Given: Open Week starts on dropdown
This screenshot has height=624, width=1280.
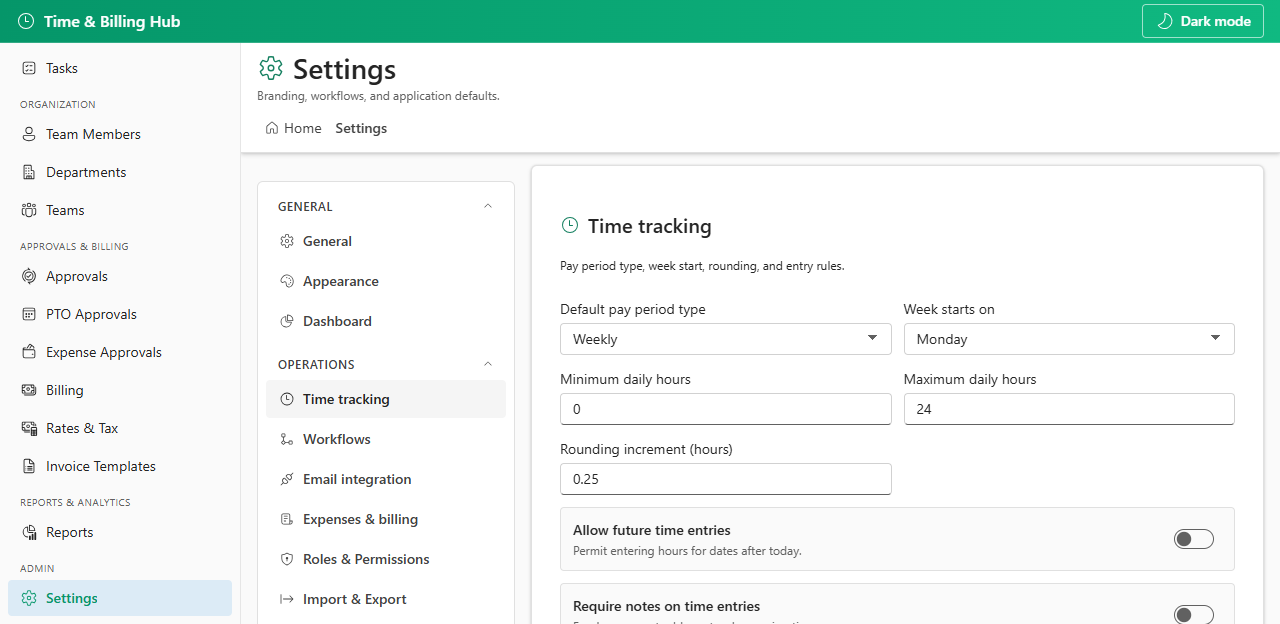Looking at the screenshot, I should coord(1069,339).
